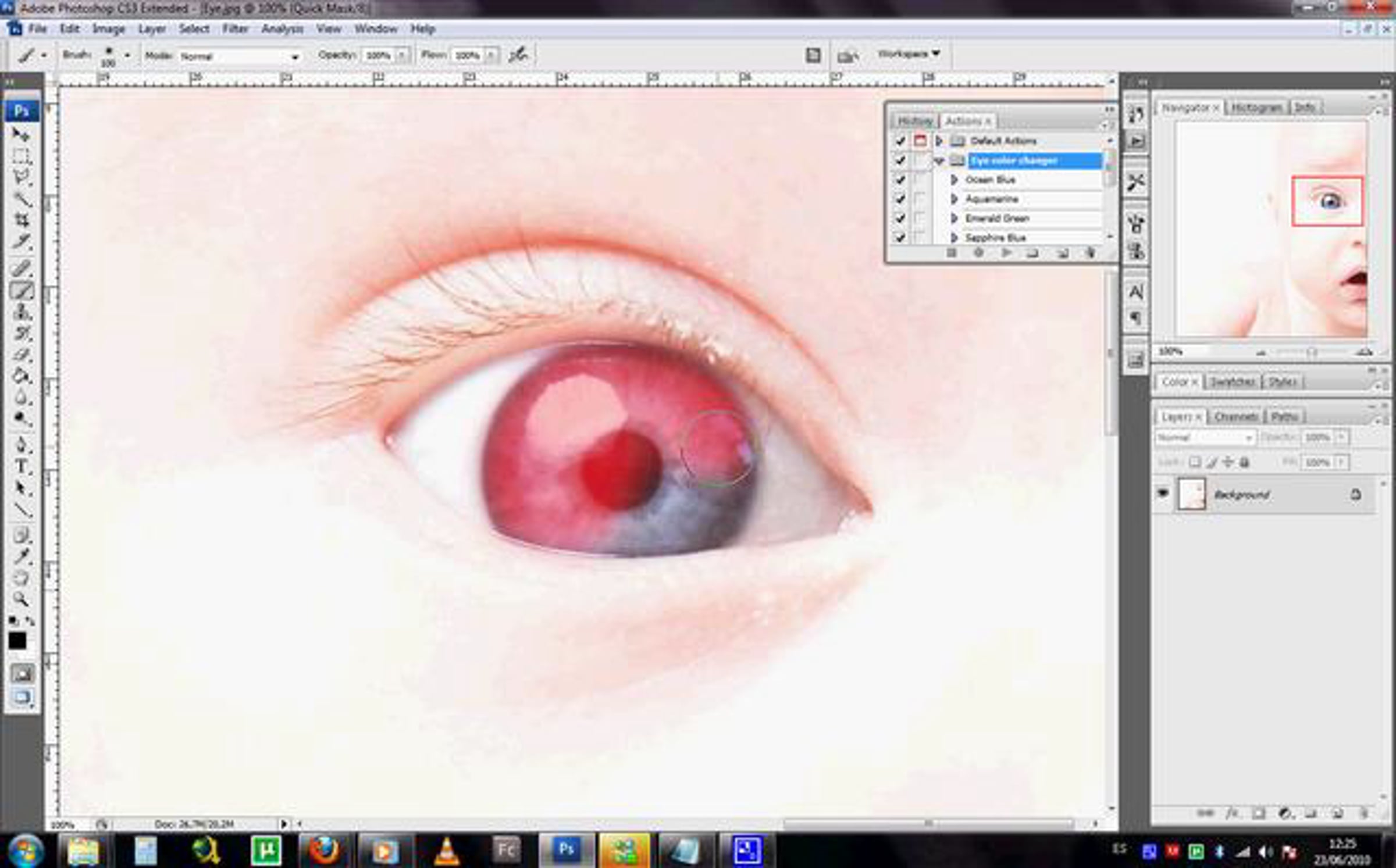1396x868 pixels.
Task: Collapse the Eye color changer action set
Action: 939,161
